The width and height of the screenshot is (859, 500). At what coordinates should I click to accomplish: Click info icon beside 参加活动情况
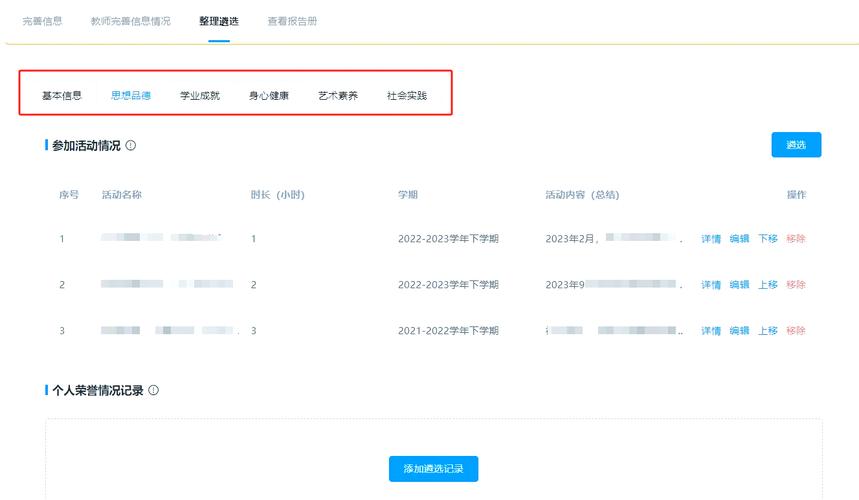[x=131, y=146]
